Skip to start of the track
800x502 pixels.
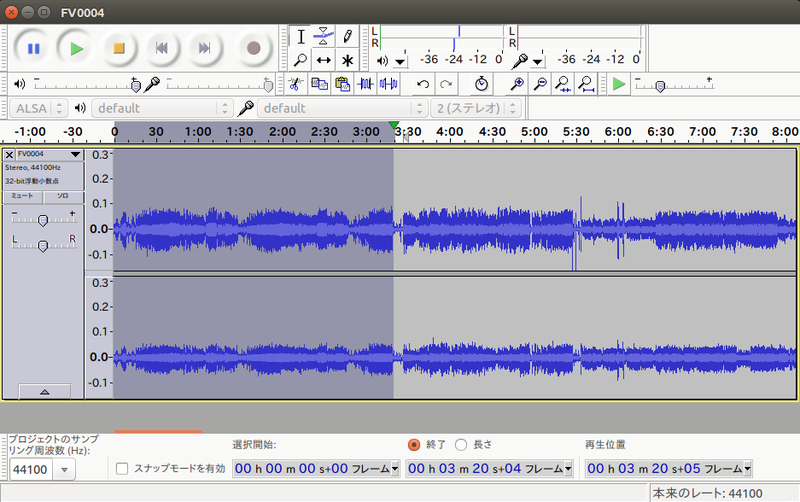pyautogui.click(x=162, y=48)
